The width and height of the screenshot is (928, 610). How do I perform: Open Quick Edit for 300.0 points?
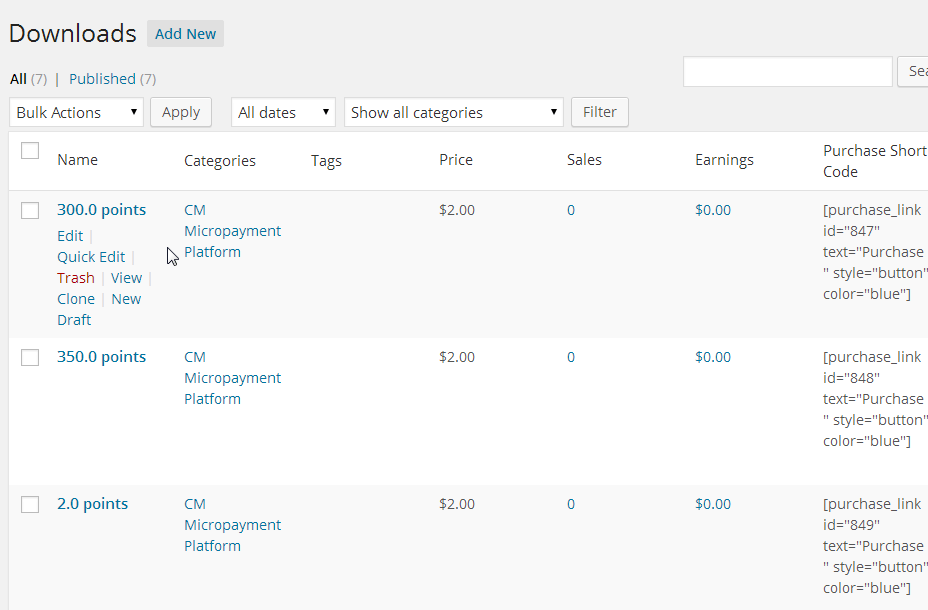[91, 257]
